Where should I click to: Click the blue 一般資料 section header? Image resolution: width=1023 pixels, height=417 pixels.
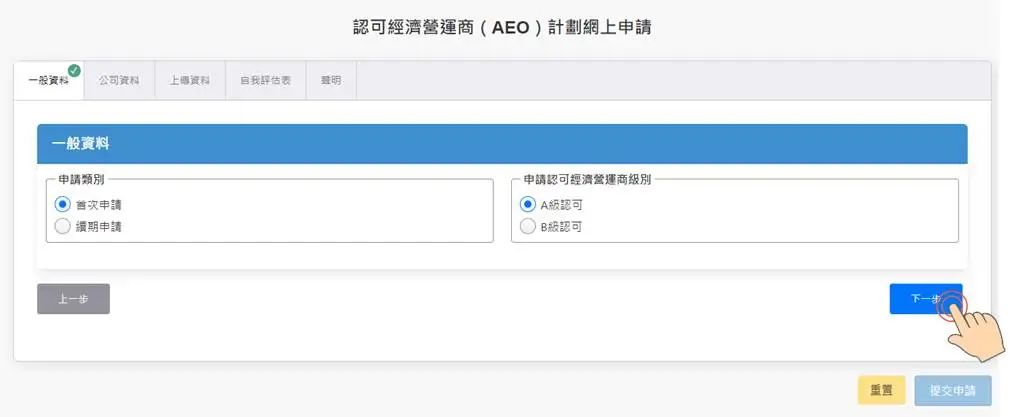[x=502, y=144]
